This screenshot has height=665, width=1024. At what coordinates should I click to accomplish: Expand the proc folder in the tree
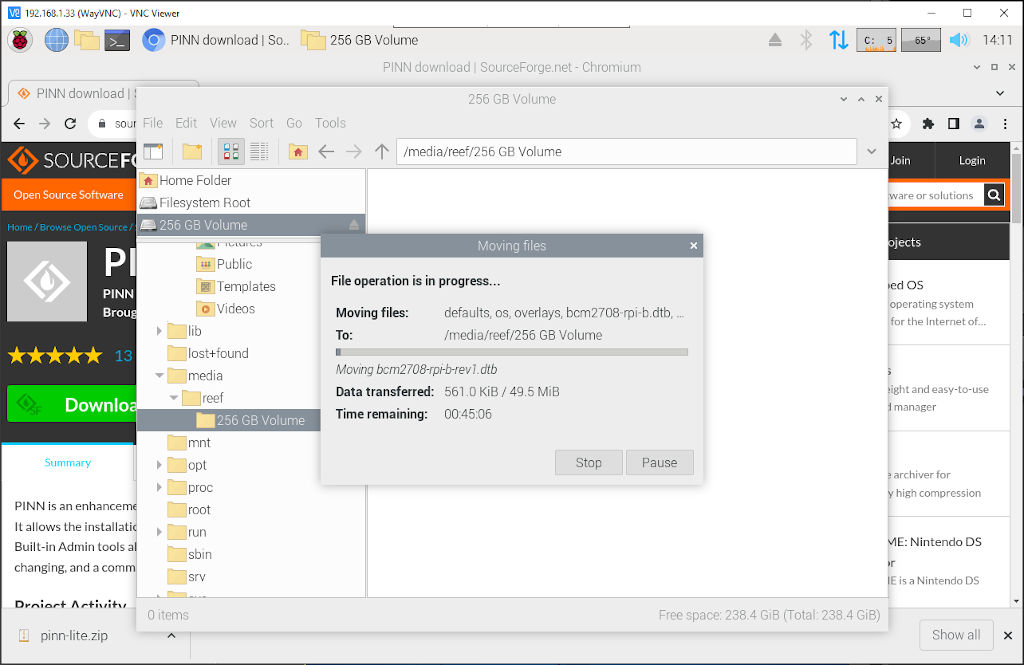(159, 487)
